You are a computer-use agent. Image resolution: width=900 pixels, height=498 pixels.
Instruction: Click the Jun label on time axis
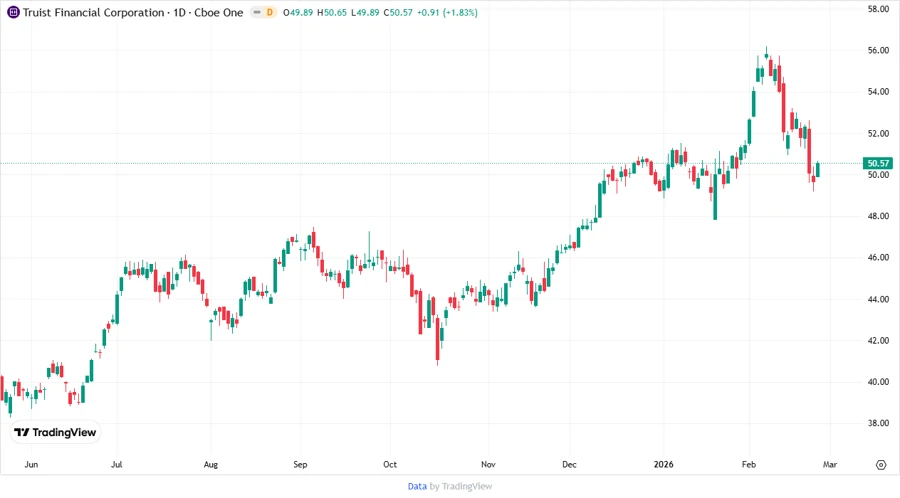[32, 465]
